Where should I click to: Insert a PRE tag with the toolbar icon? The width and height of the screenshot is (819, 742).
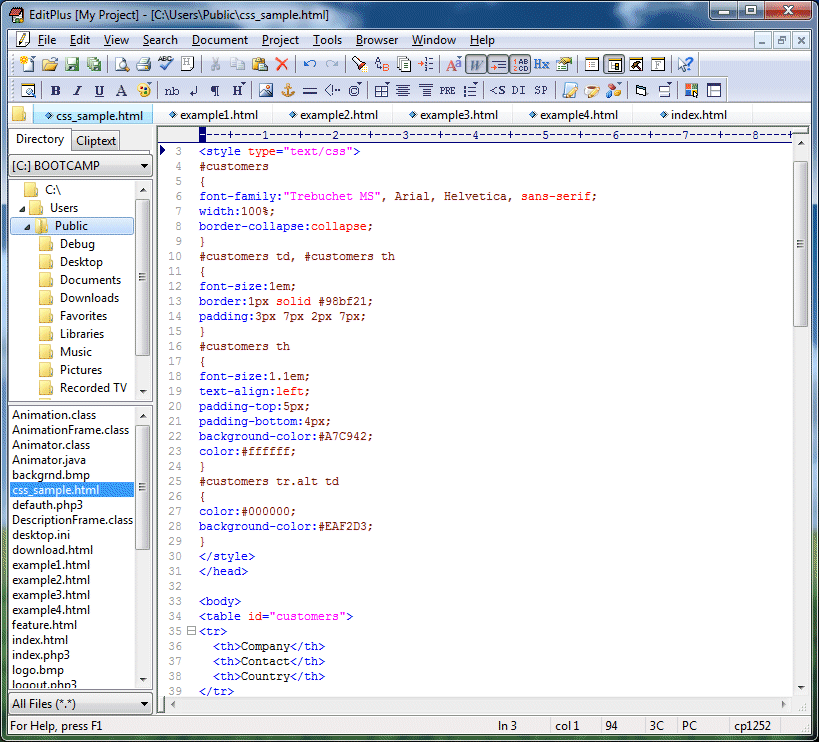click(x=446, y=90)
